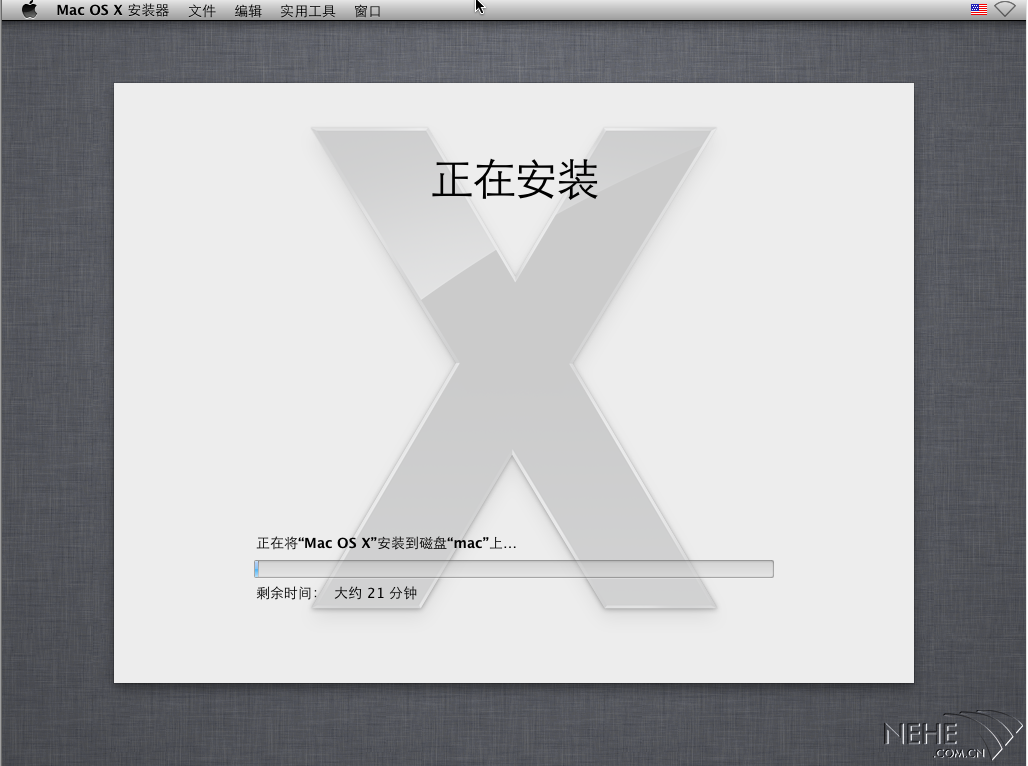The height and width of the screenshot is (766, 1028).
Task: Click the Wi-Fi status icon
Action: 1005,9
